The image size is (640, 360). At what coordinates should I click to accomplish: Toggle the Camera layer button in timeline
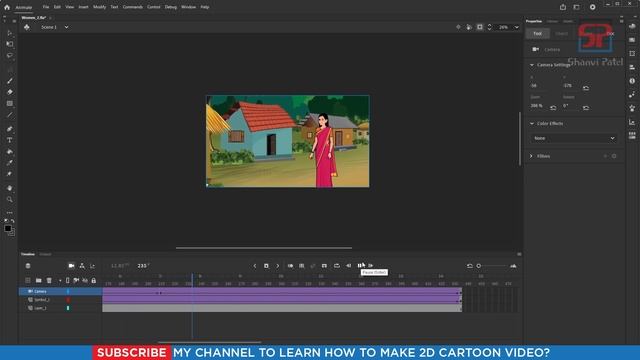pyautogui.click(x=71, y=266)
